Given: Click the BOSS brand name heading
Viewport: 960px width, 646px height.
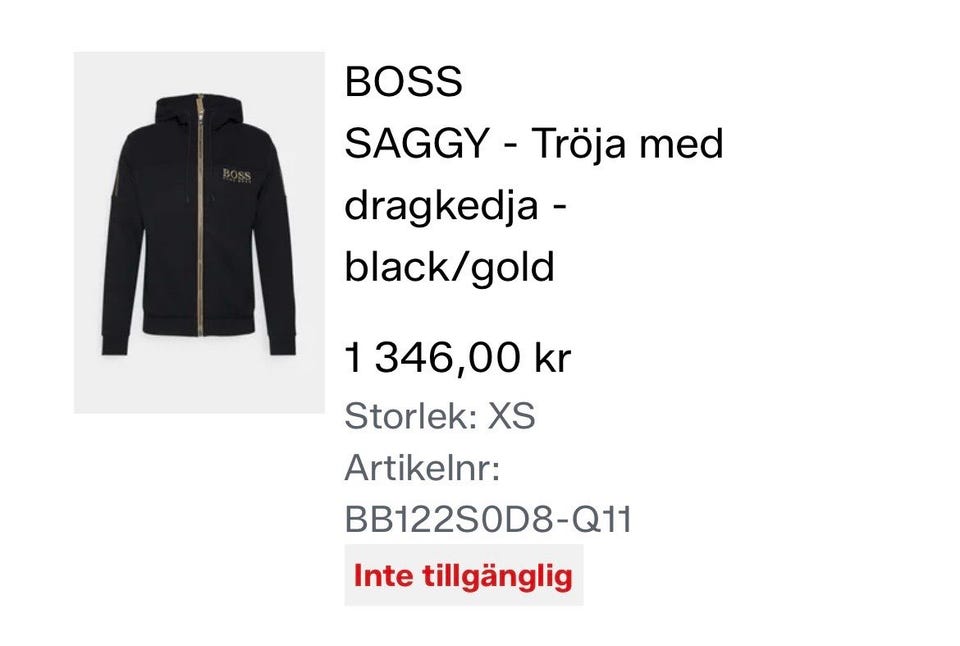Looking at the screenshot, I should tap(403, 81).
